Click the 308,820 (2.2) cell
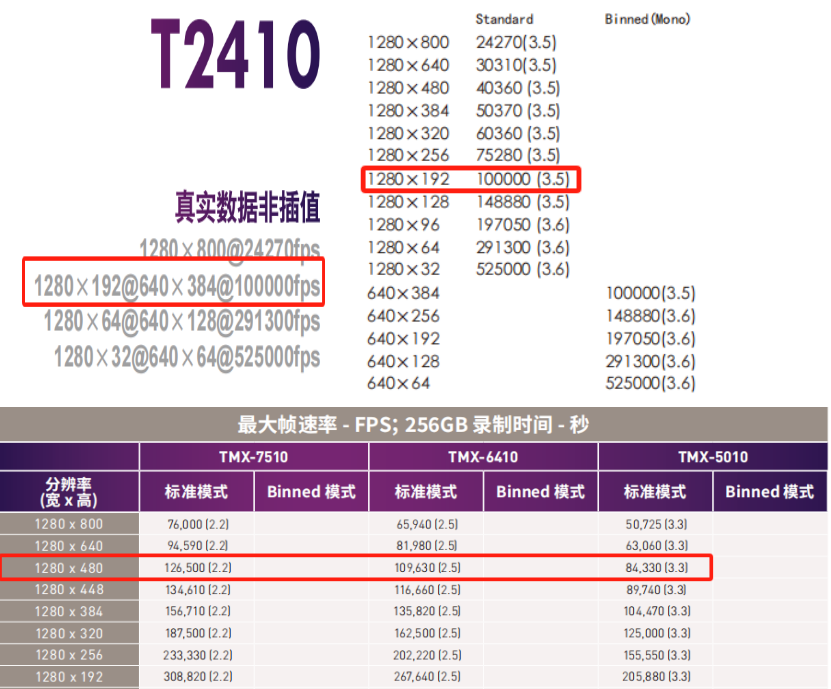The height and width of the screenshot is (689, 831). point(198,677)
